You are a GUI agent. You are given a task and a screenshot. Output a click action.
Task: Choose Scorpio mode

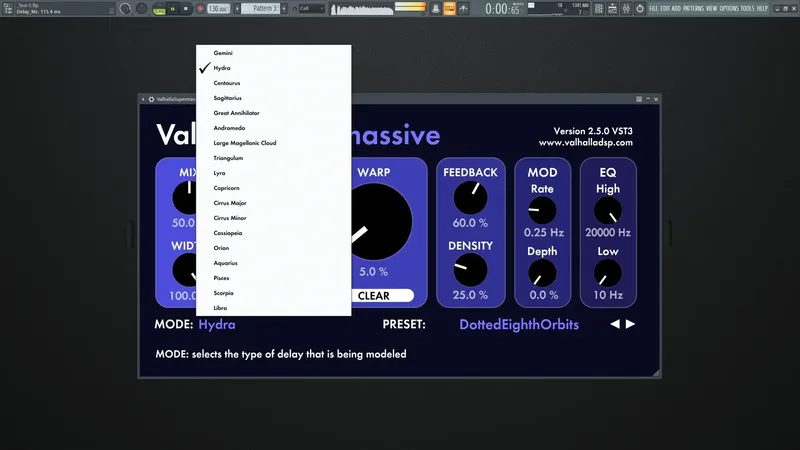tap(273, 293)
